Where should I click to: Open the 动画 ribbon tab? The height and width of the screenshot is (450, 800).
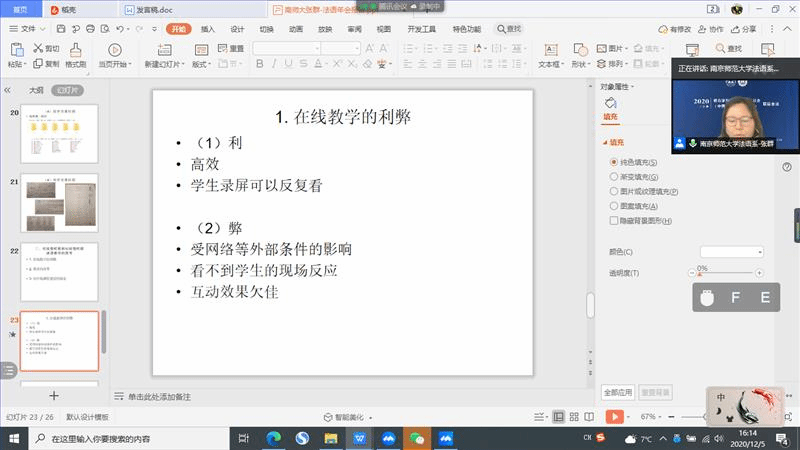[296, 29]
